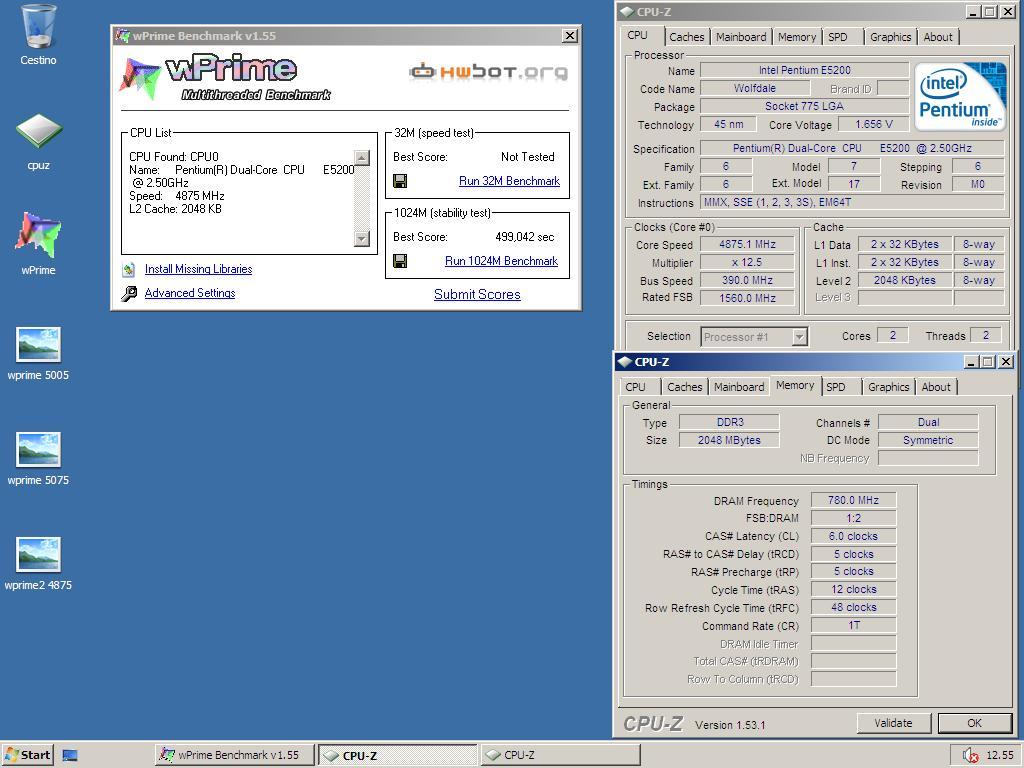Click the save floppy icon for 32M score

click(400, 181)
